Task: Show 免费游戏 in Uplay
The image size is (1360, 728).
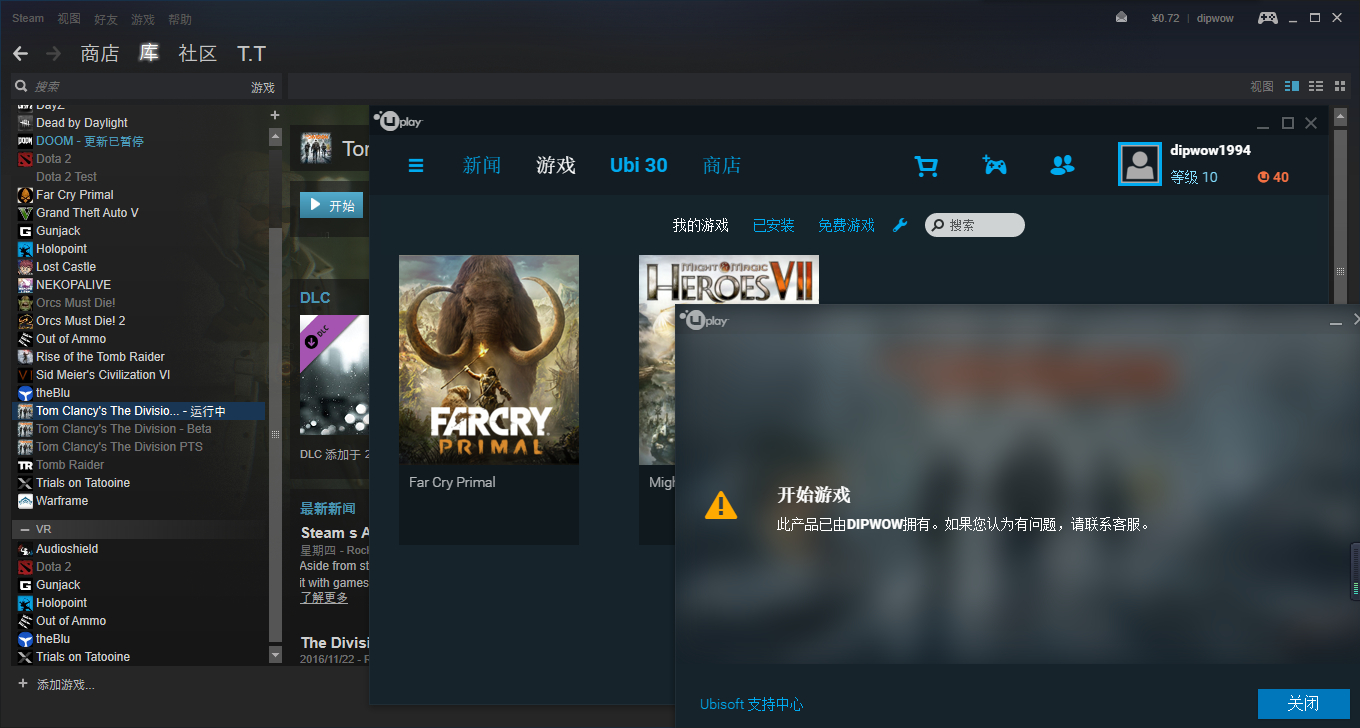Action: click(x=846, y=225)
